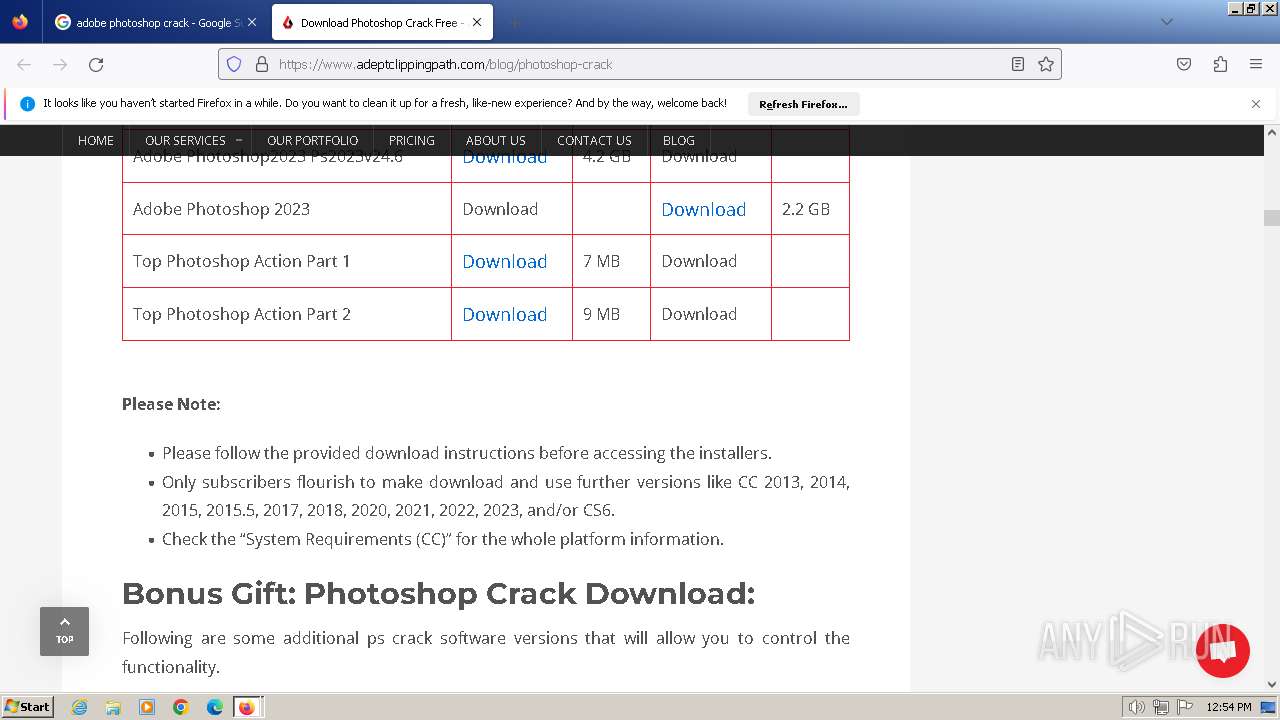1280x720 pixels.
Task: Click the 9 MB size cell
Action: click(x=611, y=314)
